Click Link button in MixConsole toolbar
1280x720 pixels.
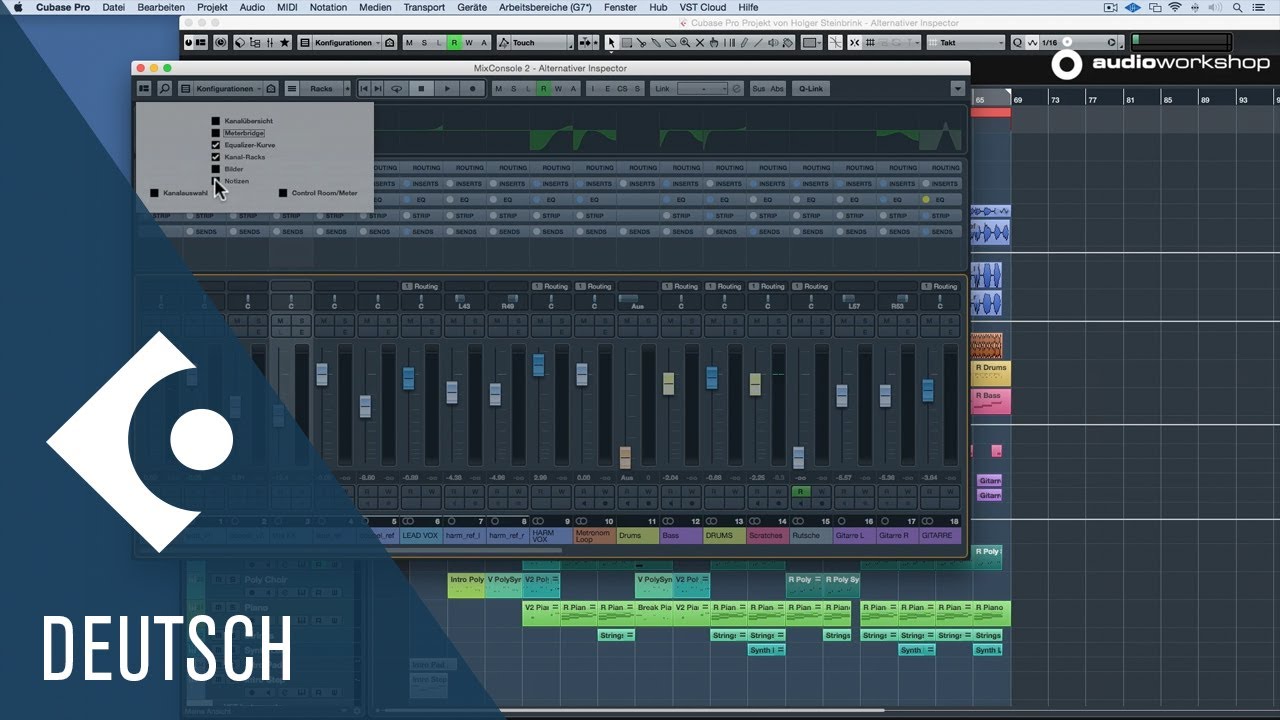click(662, 89)
